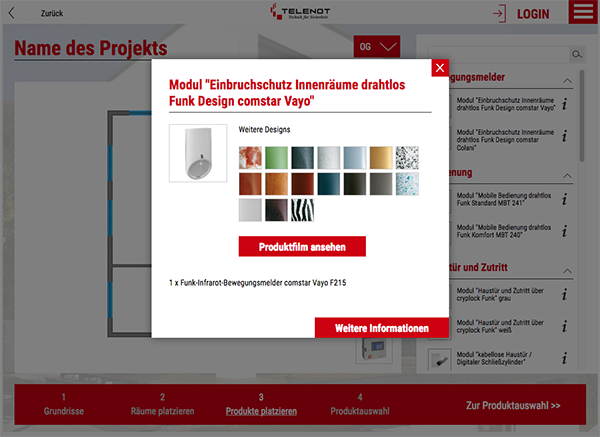Click the search field in the product panel
This screenshot has width=600, height=437.
point(499,54)
